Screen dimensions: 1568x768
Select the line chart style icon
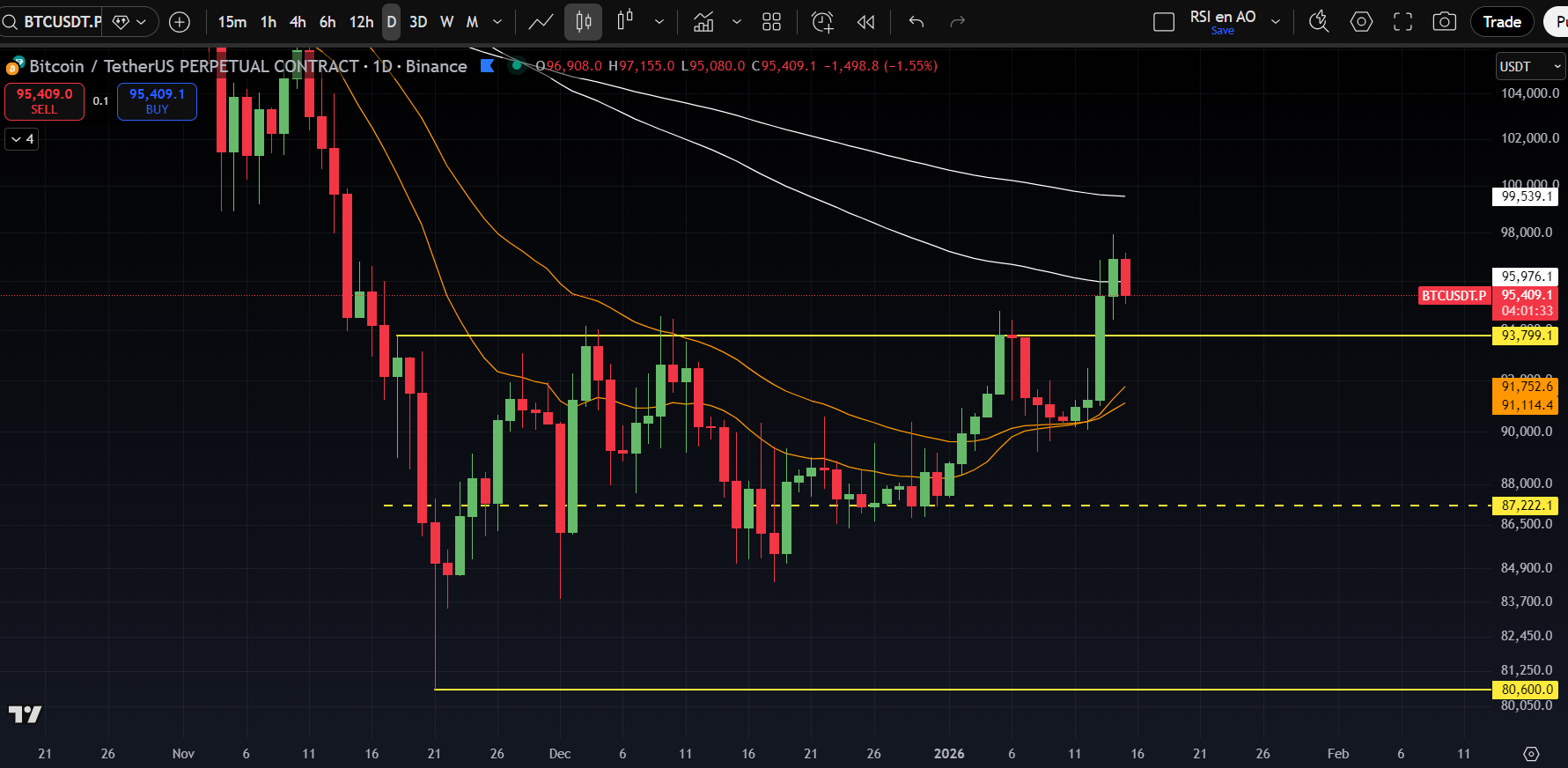(x=541, y=22)
